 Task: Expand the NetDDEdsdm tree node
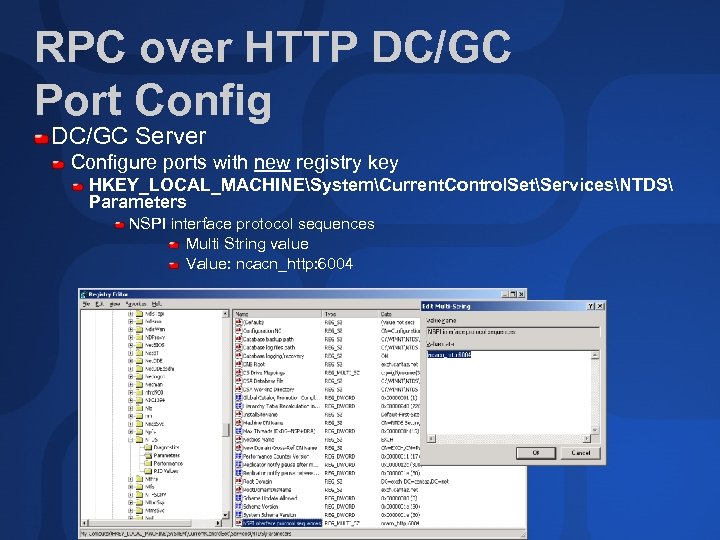click(130, 369)
